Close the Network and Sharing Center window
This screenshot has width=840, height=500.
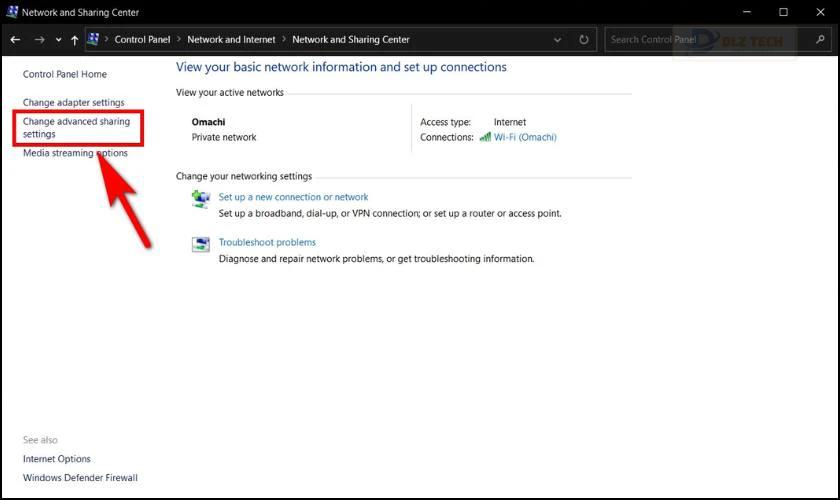click(820, 12)
